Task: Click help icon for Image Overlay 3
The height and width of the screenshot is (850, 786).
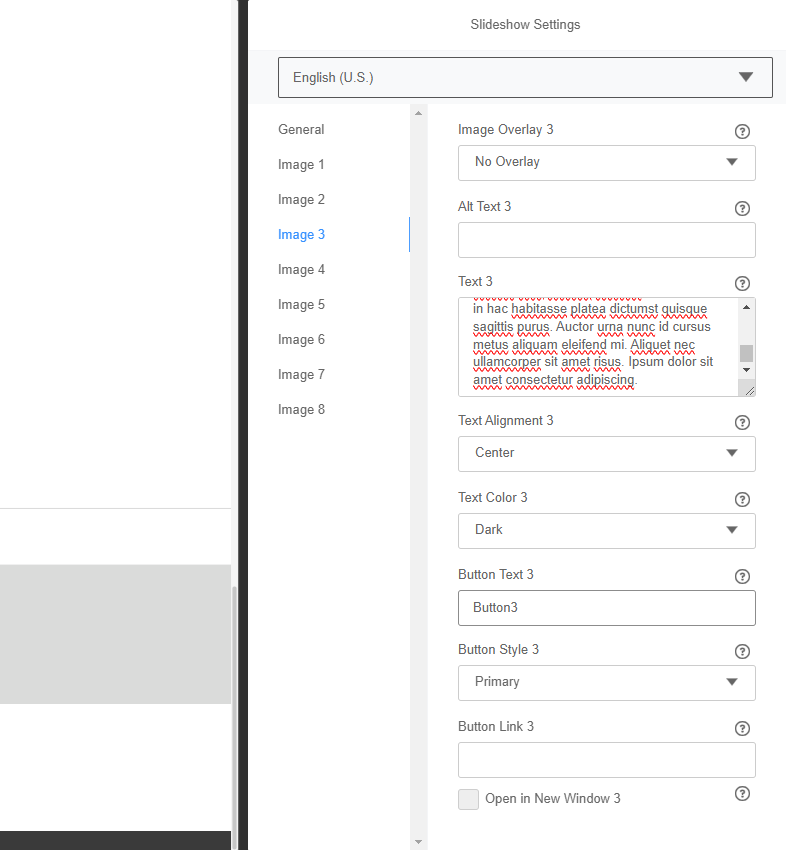Action: [742, 131]
